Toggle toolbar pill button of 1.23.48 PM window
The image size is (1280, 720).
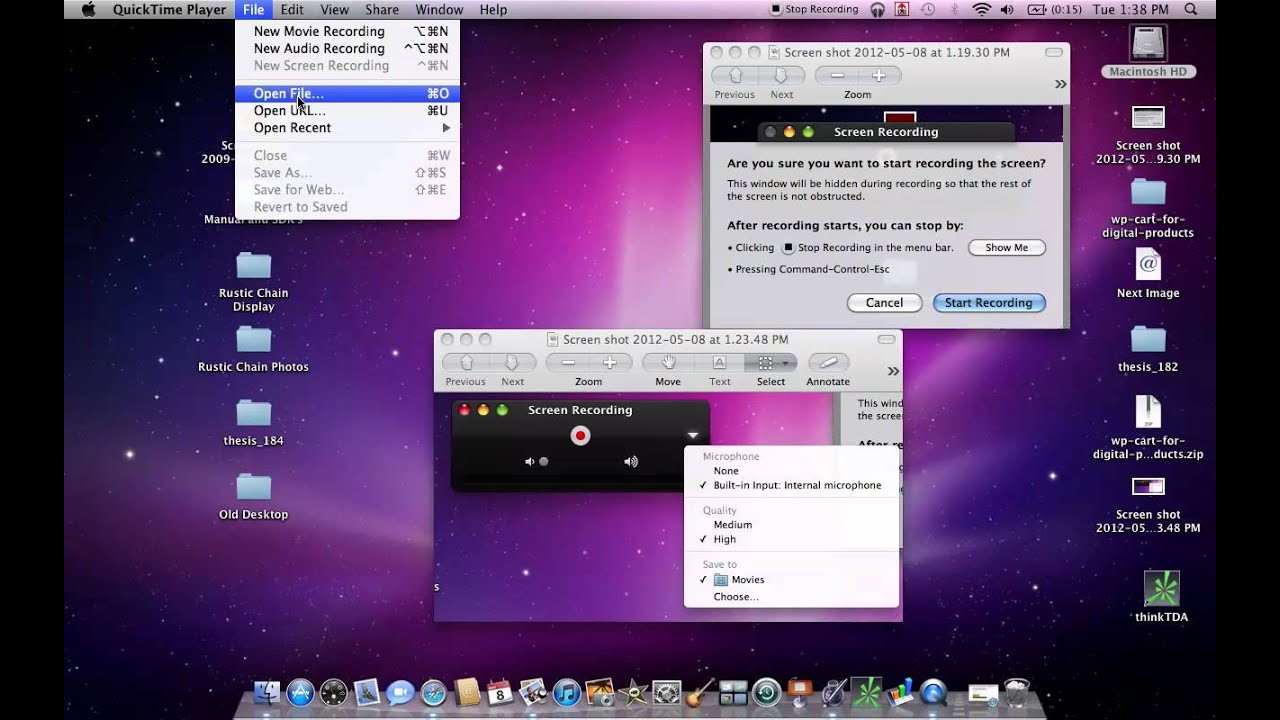click(887, 340)
